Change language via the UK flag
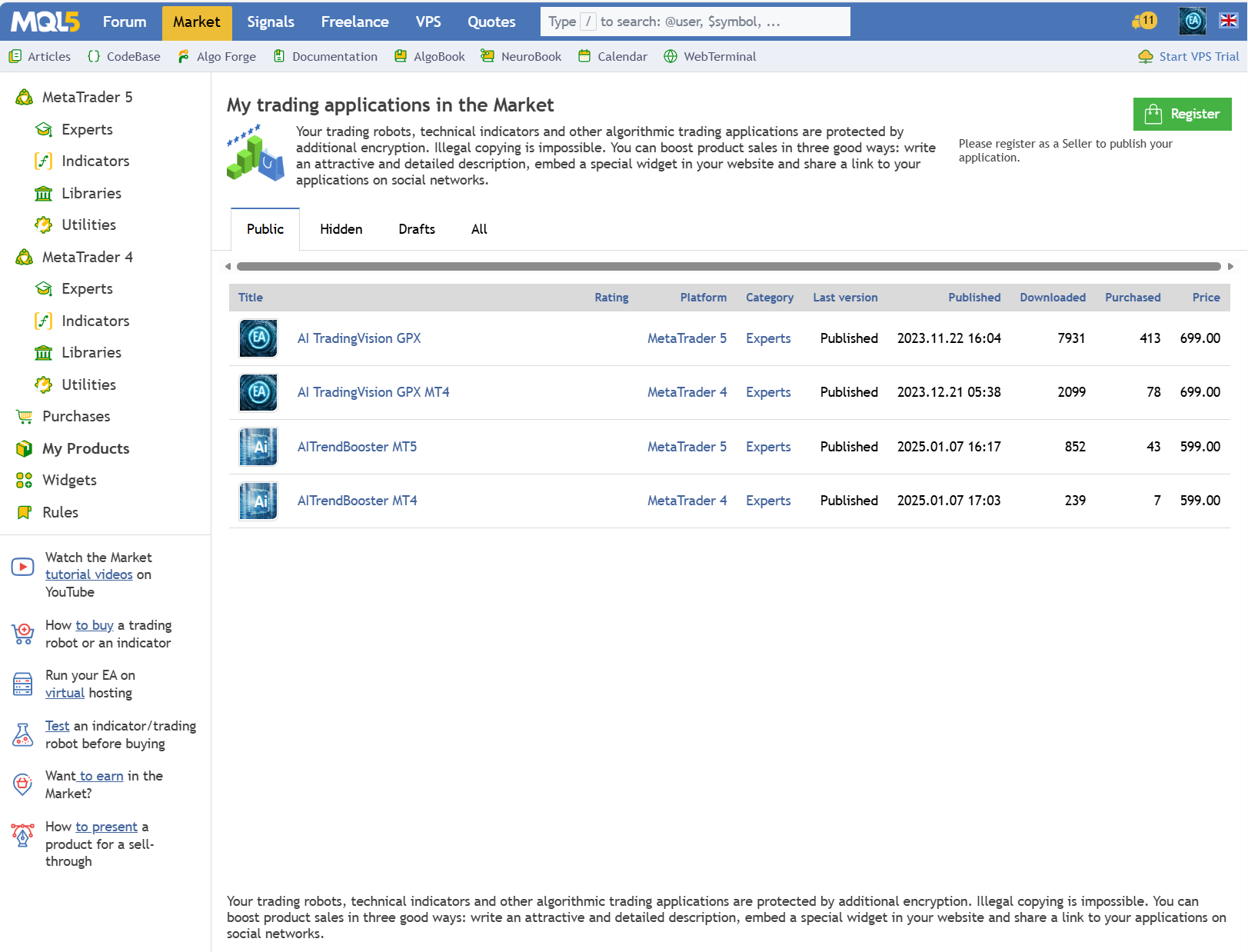This screenshot has width=1248, height=952. [1228, 21]
